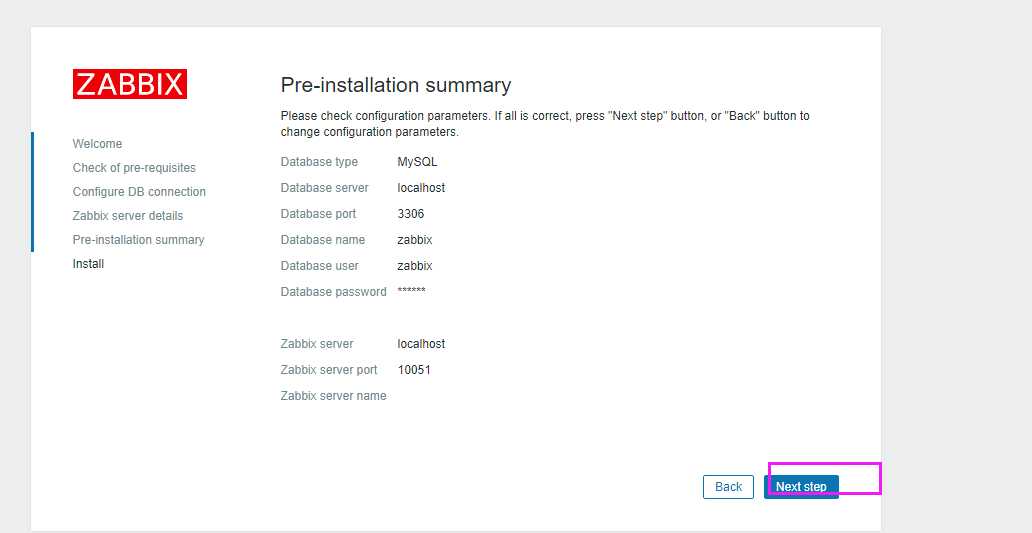Click the Database server localhost value
Viewport: 1032px width, 533px height.
tap(421, 188)
